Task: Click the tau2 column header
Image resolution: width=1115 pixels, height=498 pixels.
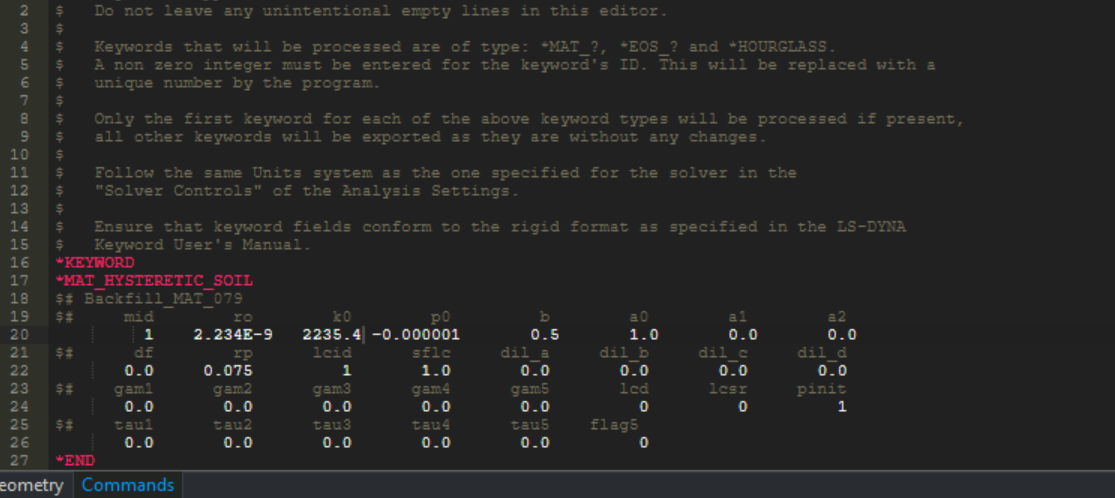Action: [x=233, y=425]
